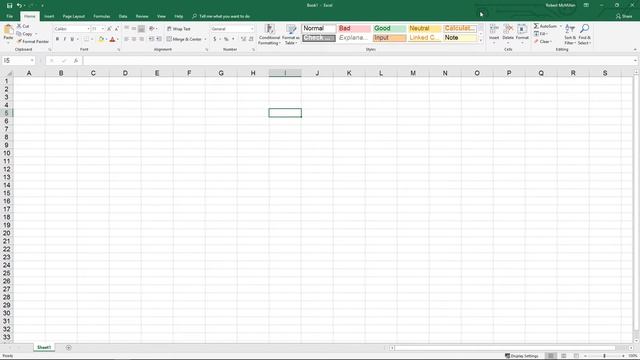Switch to the Data tab

click(x=123, y=16)
